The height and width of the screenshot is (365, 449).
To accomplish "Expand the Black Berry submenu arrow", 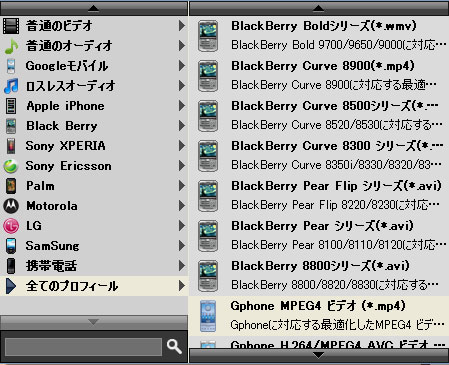I will (x=182, y=126).
